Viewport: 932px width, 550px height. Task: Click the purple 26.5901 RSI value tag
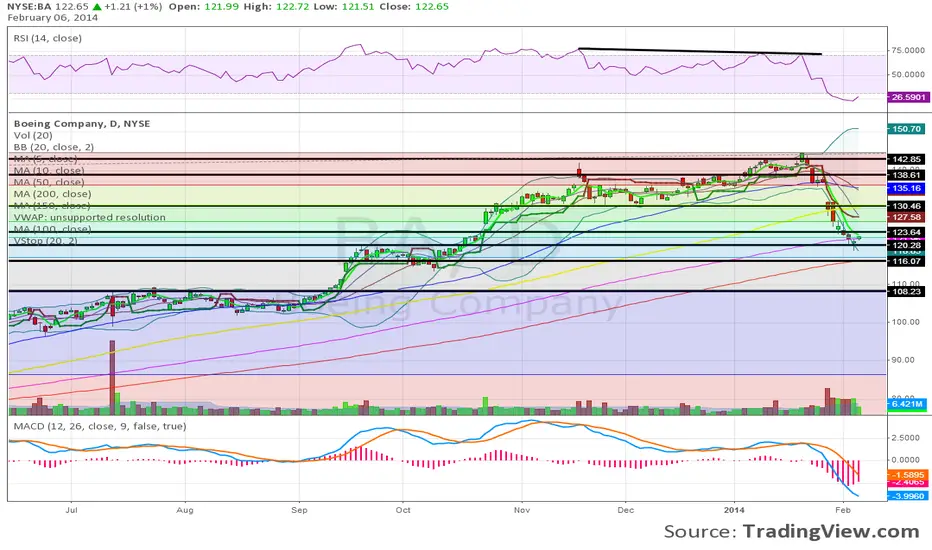tap(907, 97)
